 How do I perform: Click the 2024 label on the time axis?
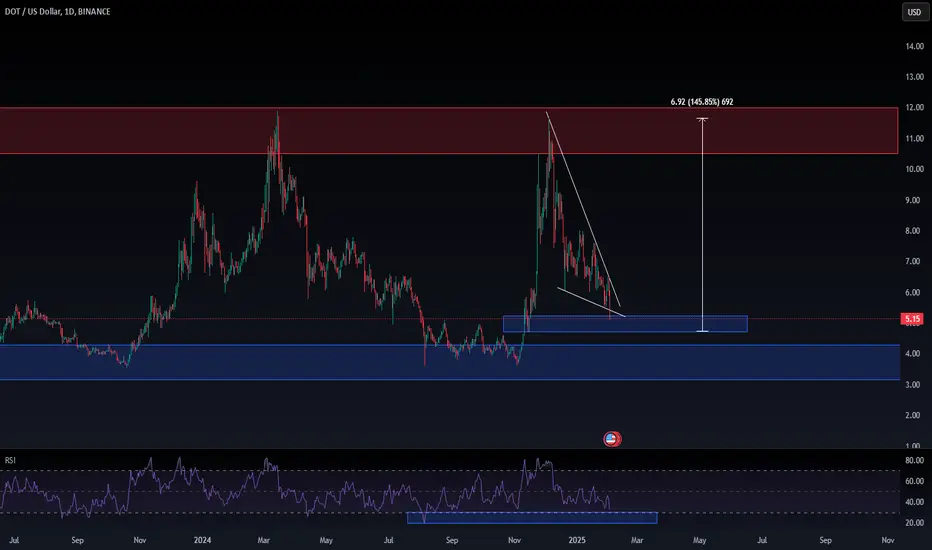tap(203, 540)
